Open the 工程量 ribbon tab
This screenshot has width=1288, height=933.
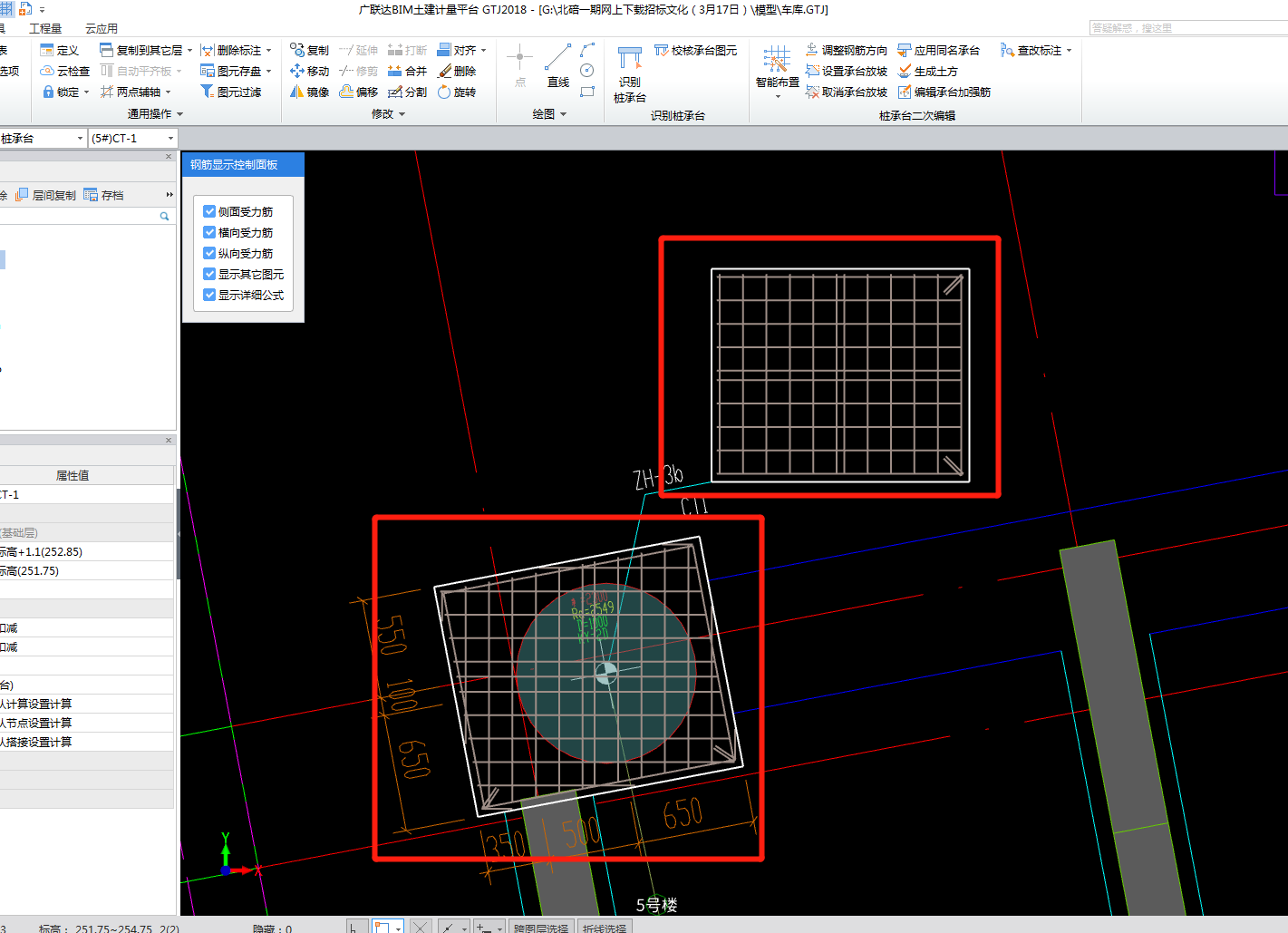(45, 29)
